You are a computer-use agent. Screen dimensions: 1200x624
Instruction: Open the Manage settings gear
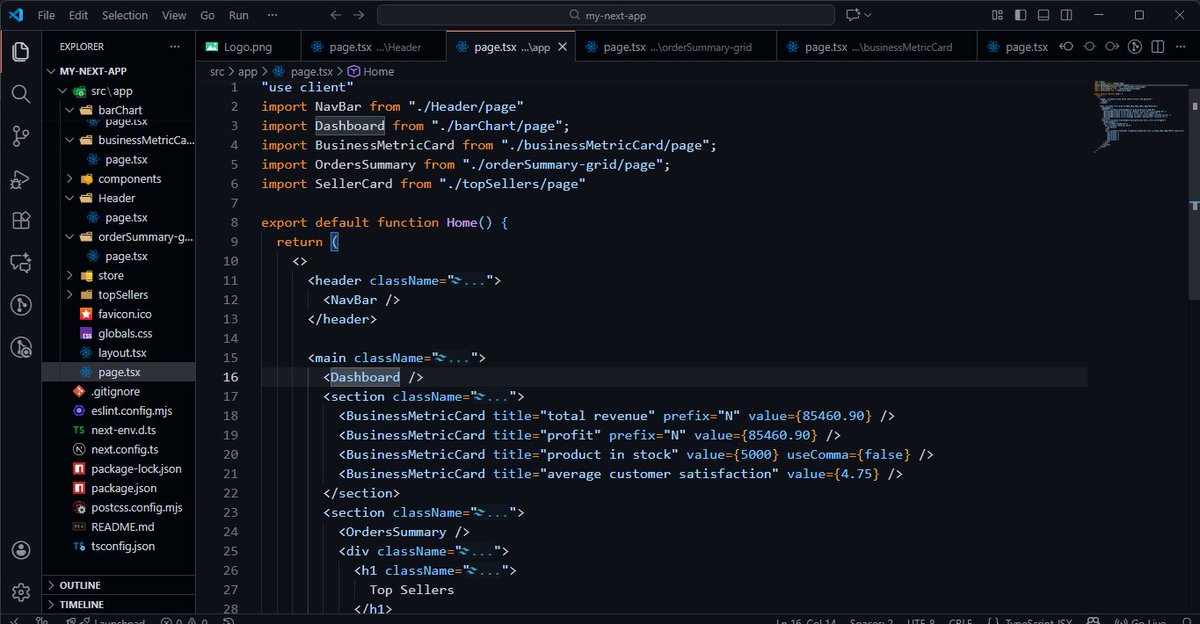pyautogui.click(x=20, y=592)
